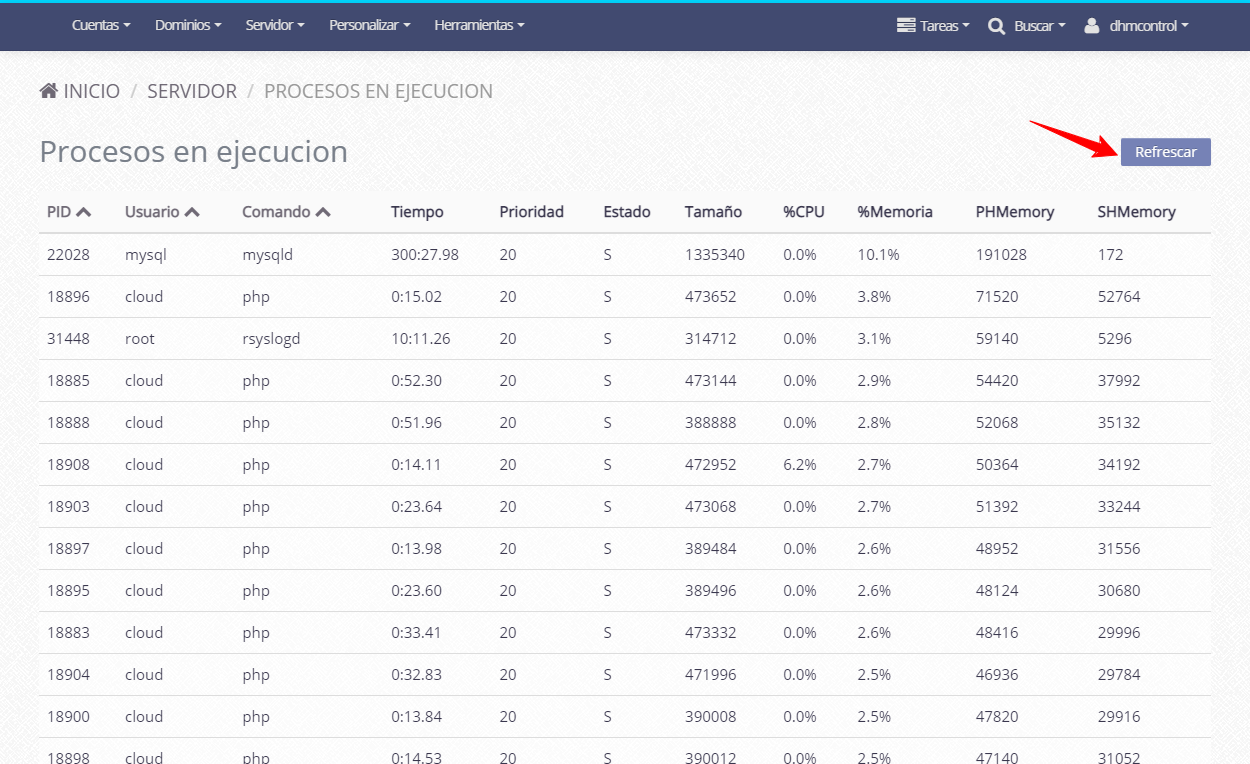This screenshot has height=764, width=1250.
Task: Open the Personalizar dropdown menu
Action: [369, 25]
